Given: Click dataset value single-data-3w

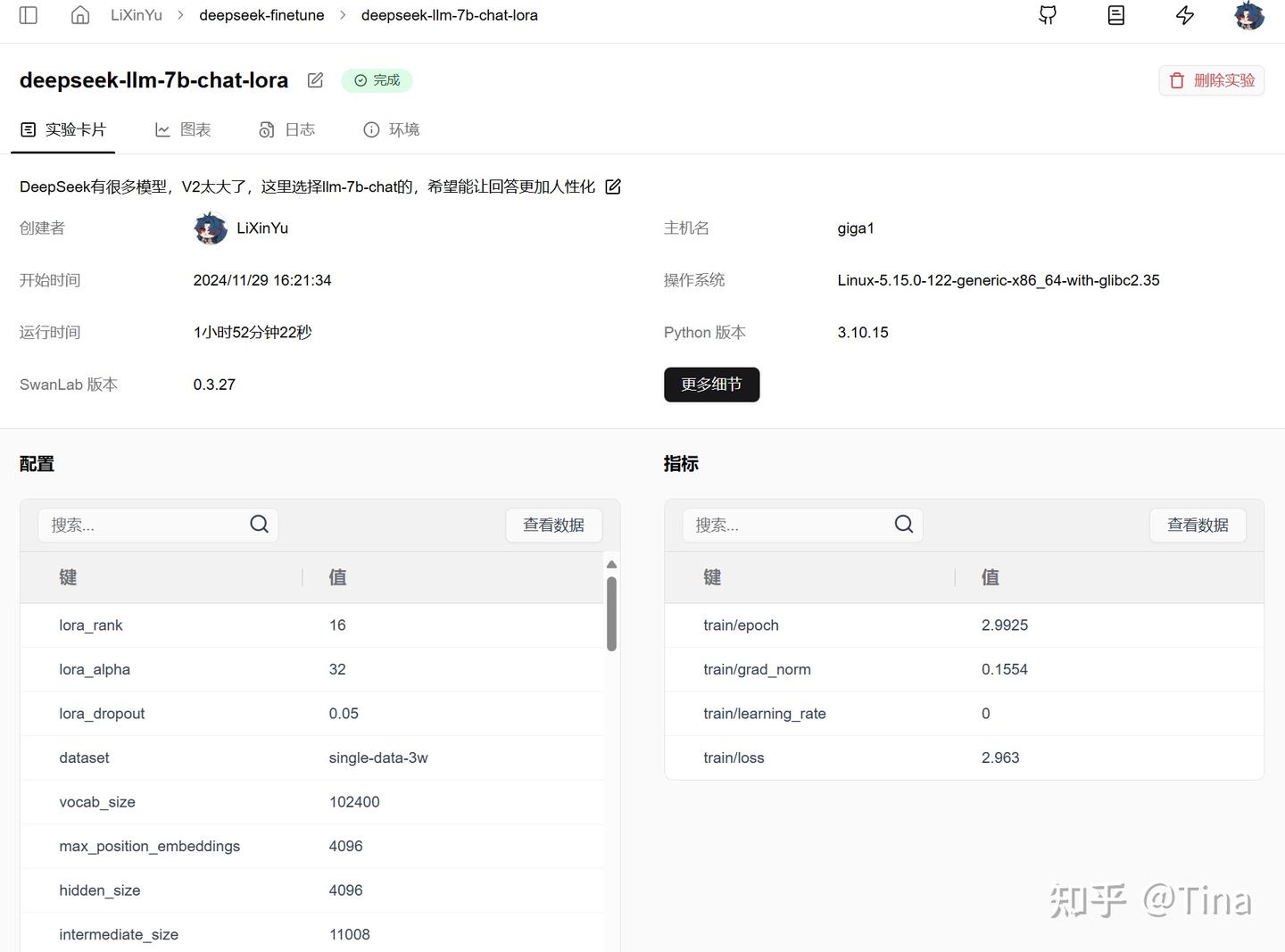Looking at the screenshot, I should (378, 757).
